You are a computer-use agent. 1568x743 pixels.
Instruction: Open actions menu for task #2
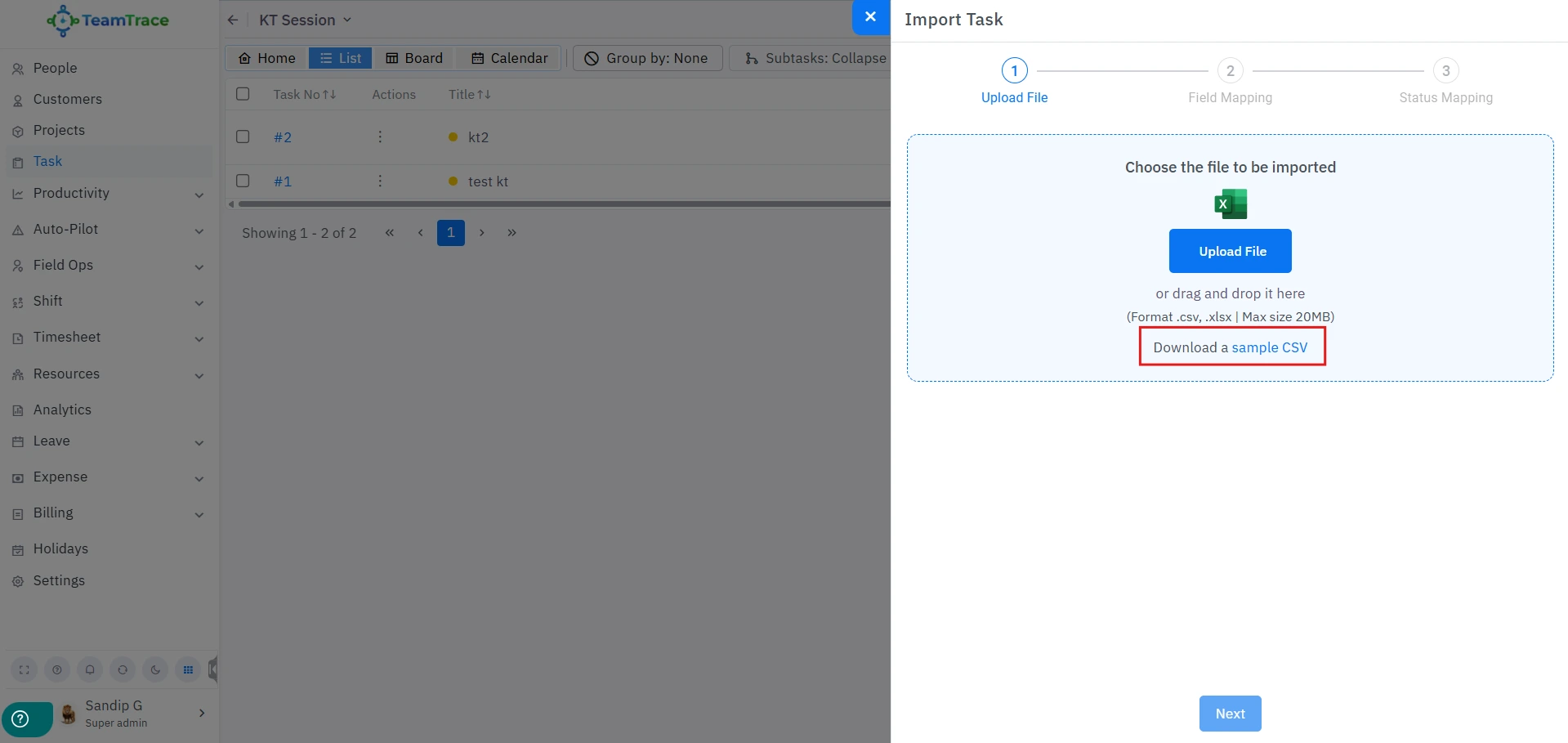click(380, 137)
